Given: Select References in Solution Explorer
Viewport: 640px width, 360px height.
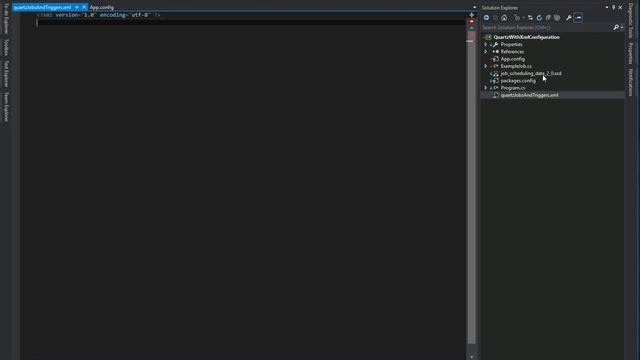Looking at the screenshot, I should click(512, 52).
